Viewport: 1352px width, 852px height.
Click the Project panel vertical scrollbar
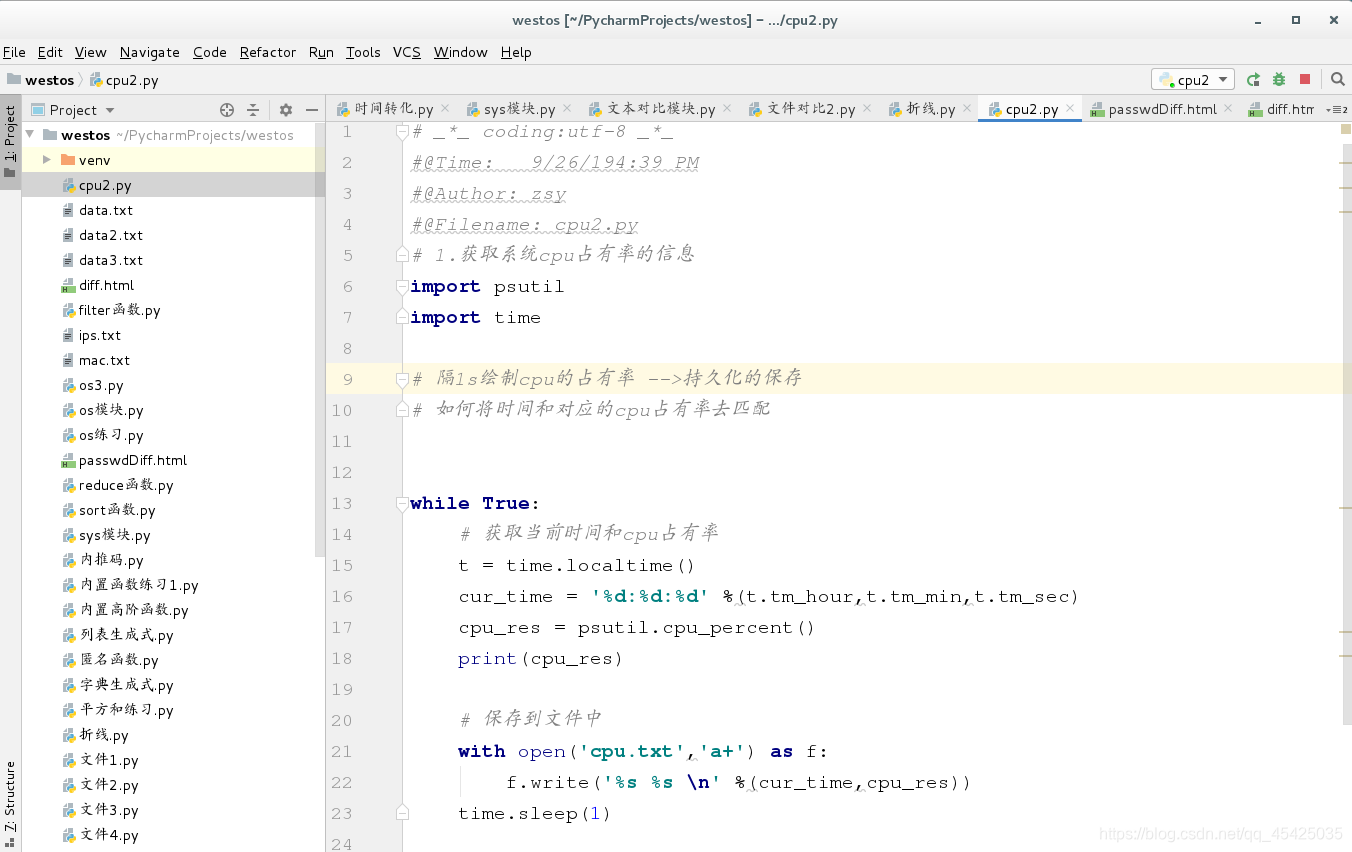320,340
